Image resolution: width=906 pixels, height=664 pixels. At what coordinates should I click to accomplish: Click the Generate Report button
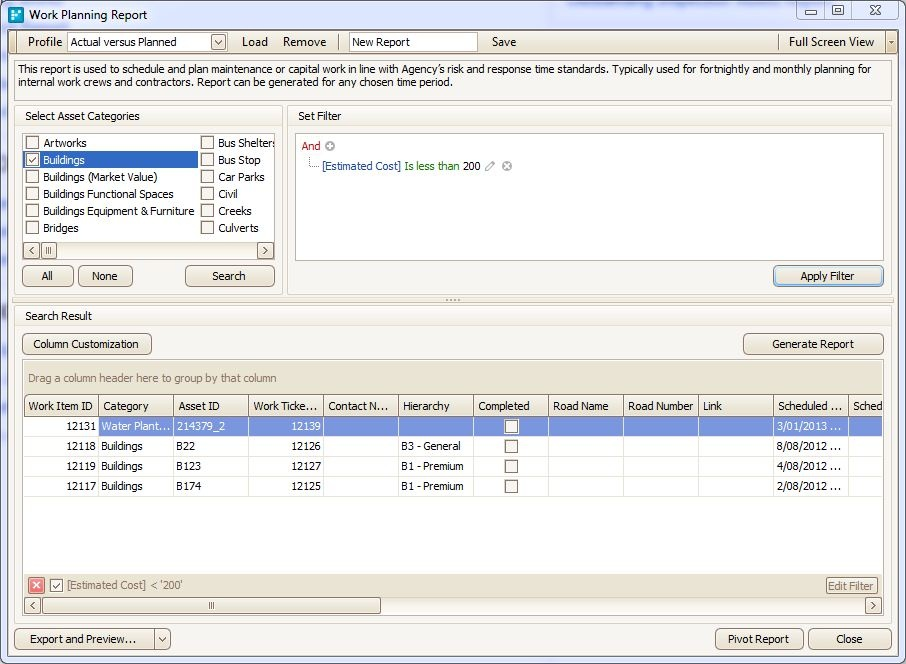coord(812,344)
